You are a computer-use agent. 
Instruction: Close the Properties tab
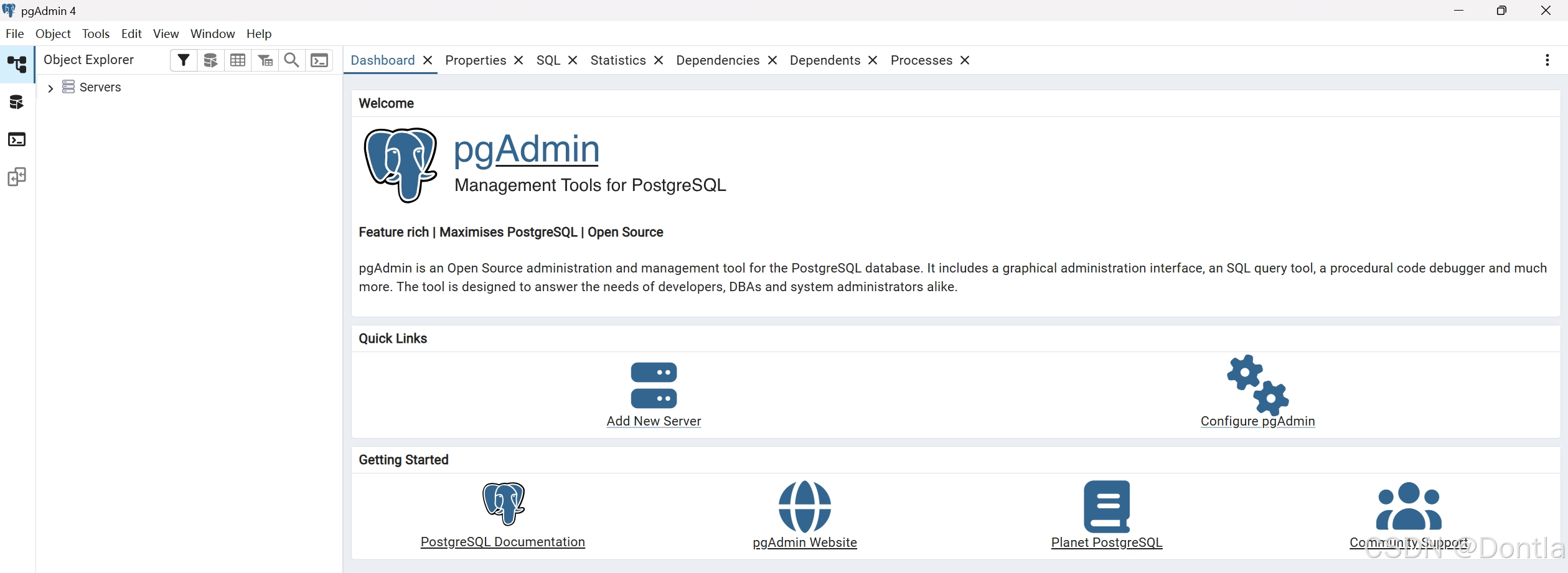519,60
